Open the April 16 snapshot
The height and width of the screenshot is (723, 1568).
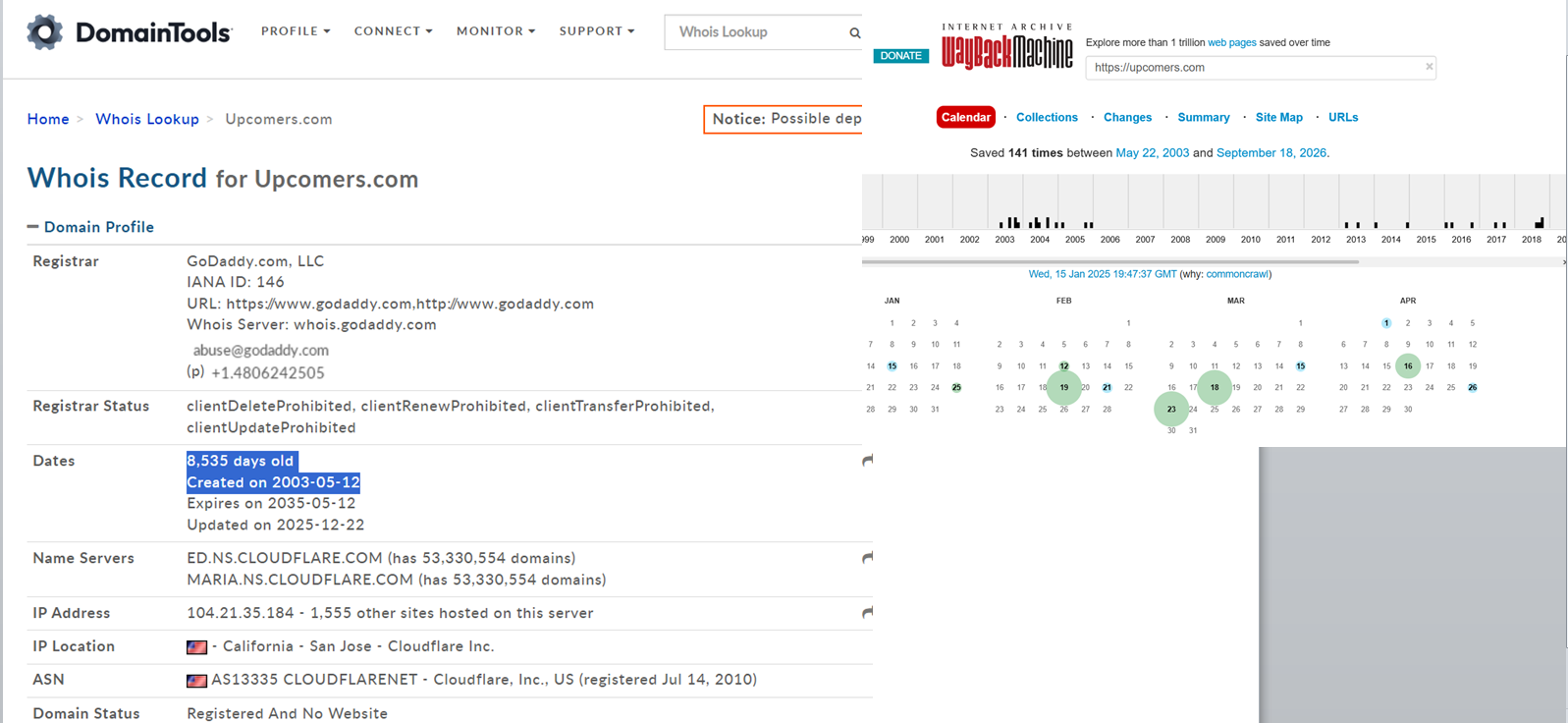pos(1408,365)
